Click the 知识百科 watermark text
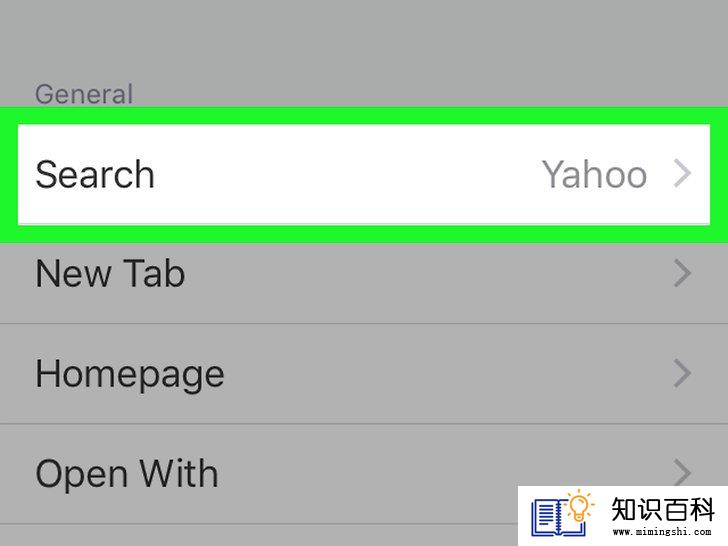 (x=662, y=509)
